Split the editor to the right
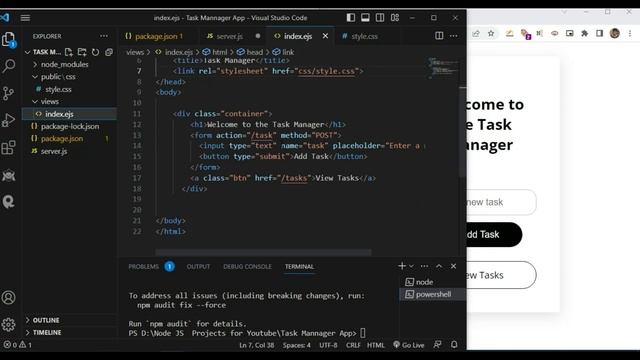The height and width of the screenshot is (360, 640). (439, 36)
